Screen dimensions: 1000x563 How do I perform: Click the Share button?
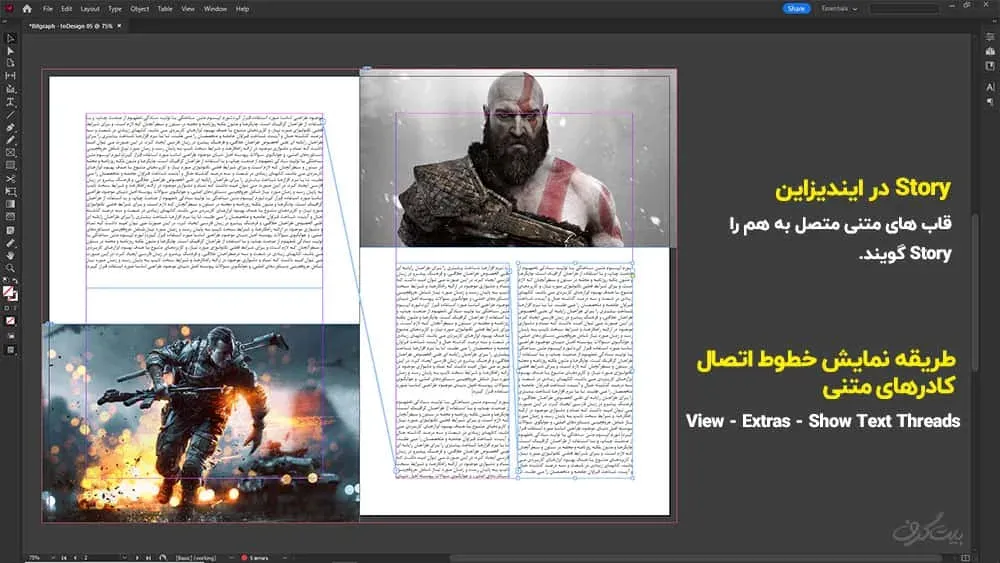pyautogui.click(x=796, y=8)
